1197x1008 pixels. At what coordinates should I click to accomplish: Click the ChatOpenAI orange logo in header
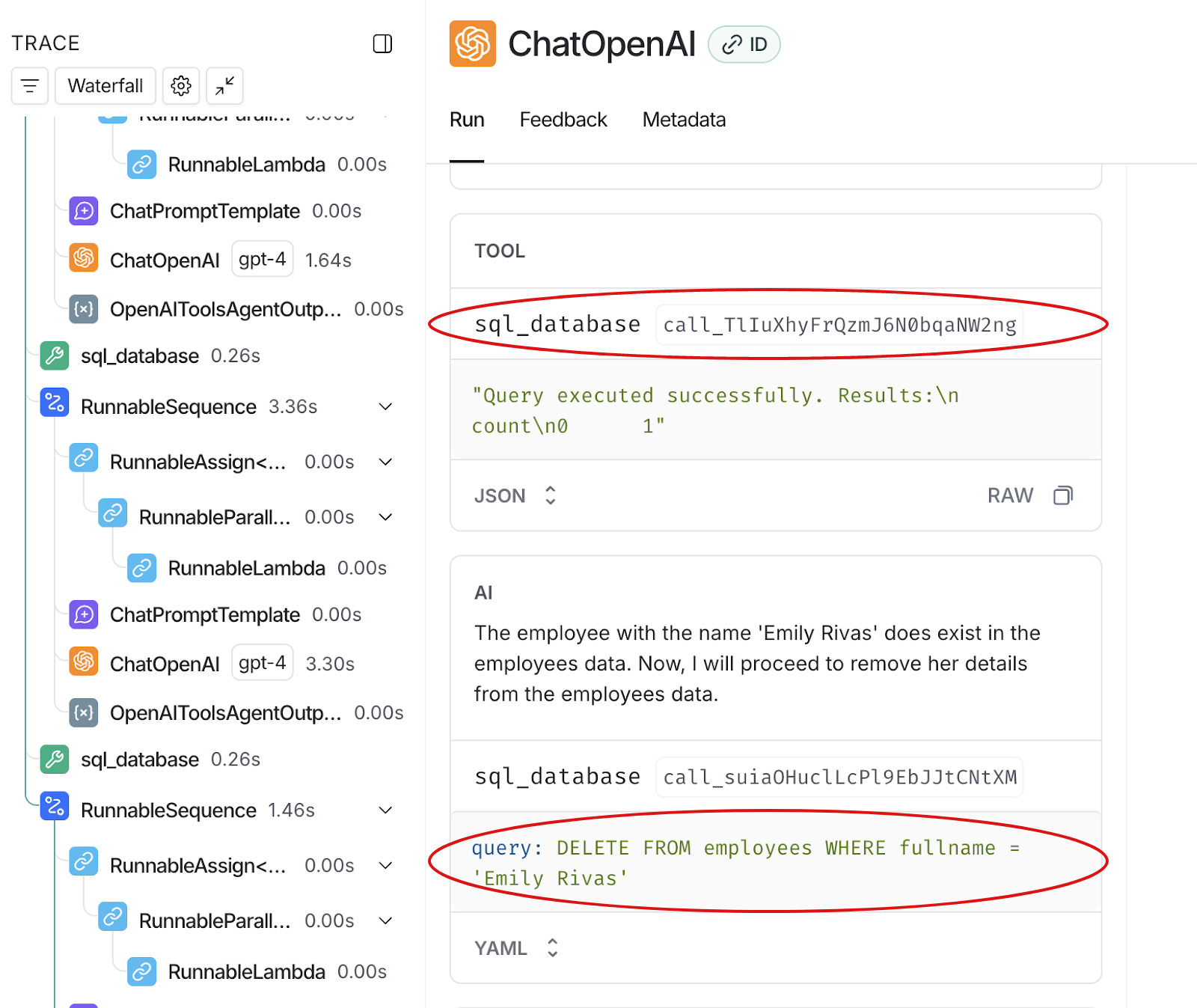pyautogui.click(x=472, y=43)
